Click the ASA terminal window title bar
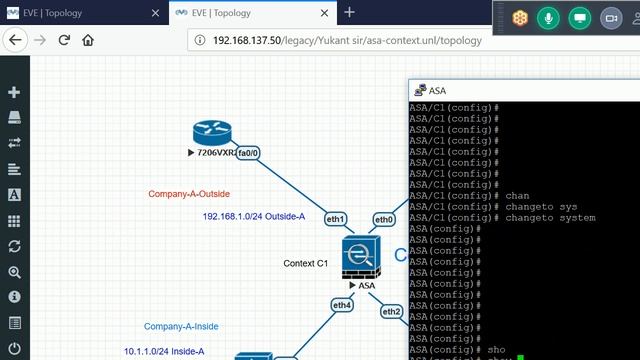 [x=524, y=91]
